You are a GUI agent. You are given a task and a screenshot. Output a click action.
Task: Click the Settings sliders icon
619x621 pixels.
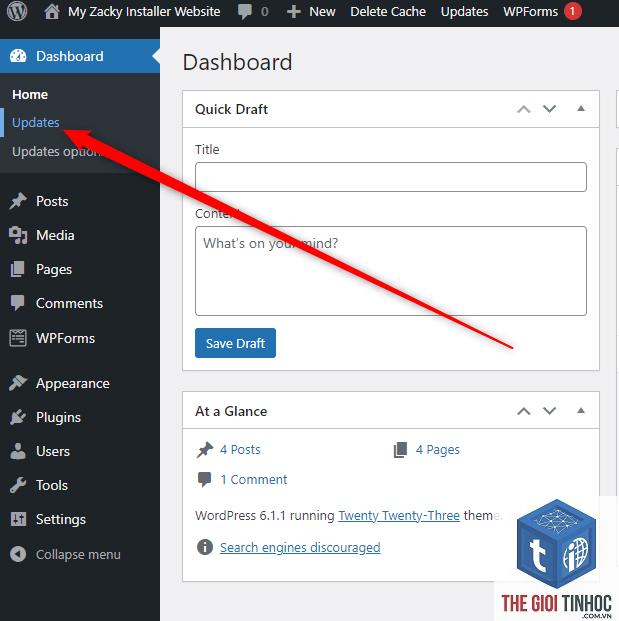click(x=18, y=519)
